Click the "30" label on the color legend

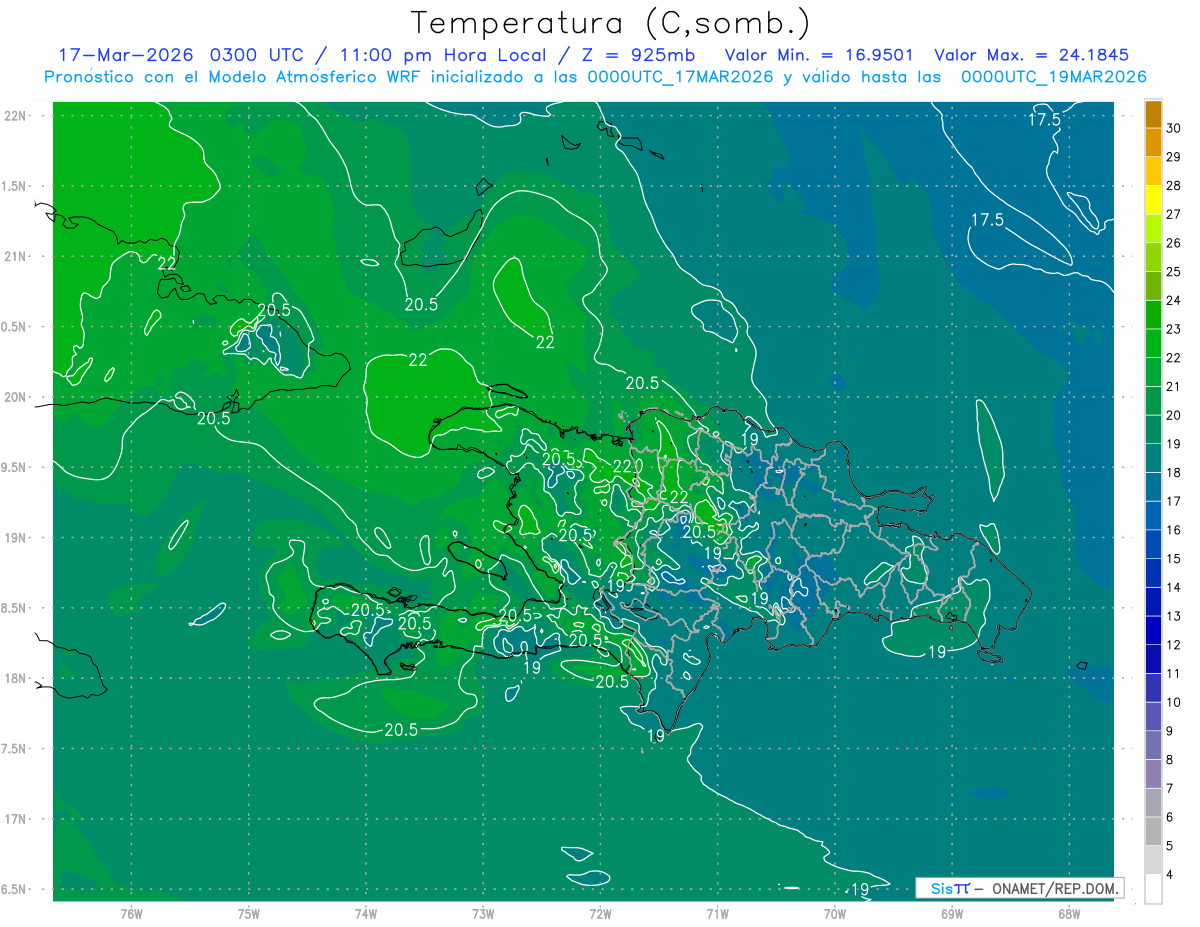[1174, 128]
